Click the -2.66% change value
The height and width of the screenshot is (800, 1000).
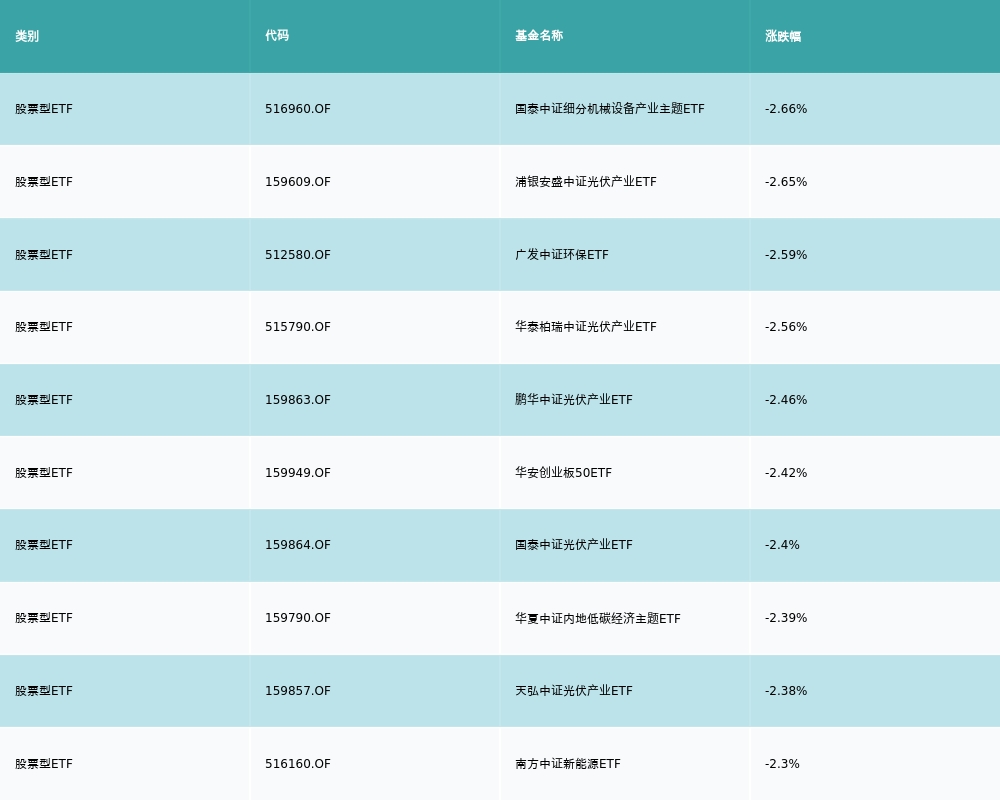[786, 109]
